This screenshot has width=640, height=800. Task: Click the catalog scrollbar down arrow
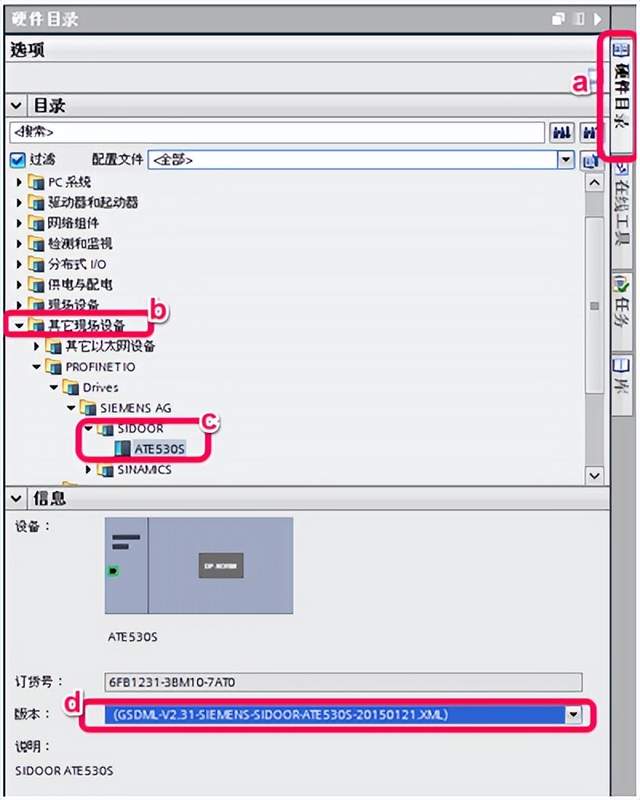point(595,476)
